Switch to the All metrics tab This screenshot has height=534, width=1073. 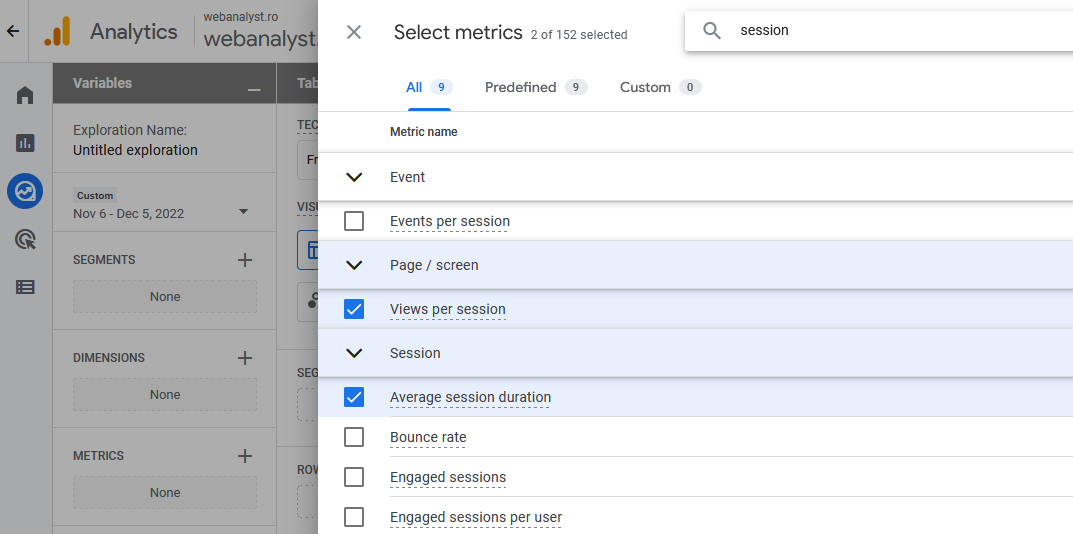(x=429, y=87)
